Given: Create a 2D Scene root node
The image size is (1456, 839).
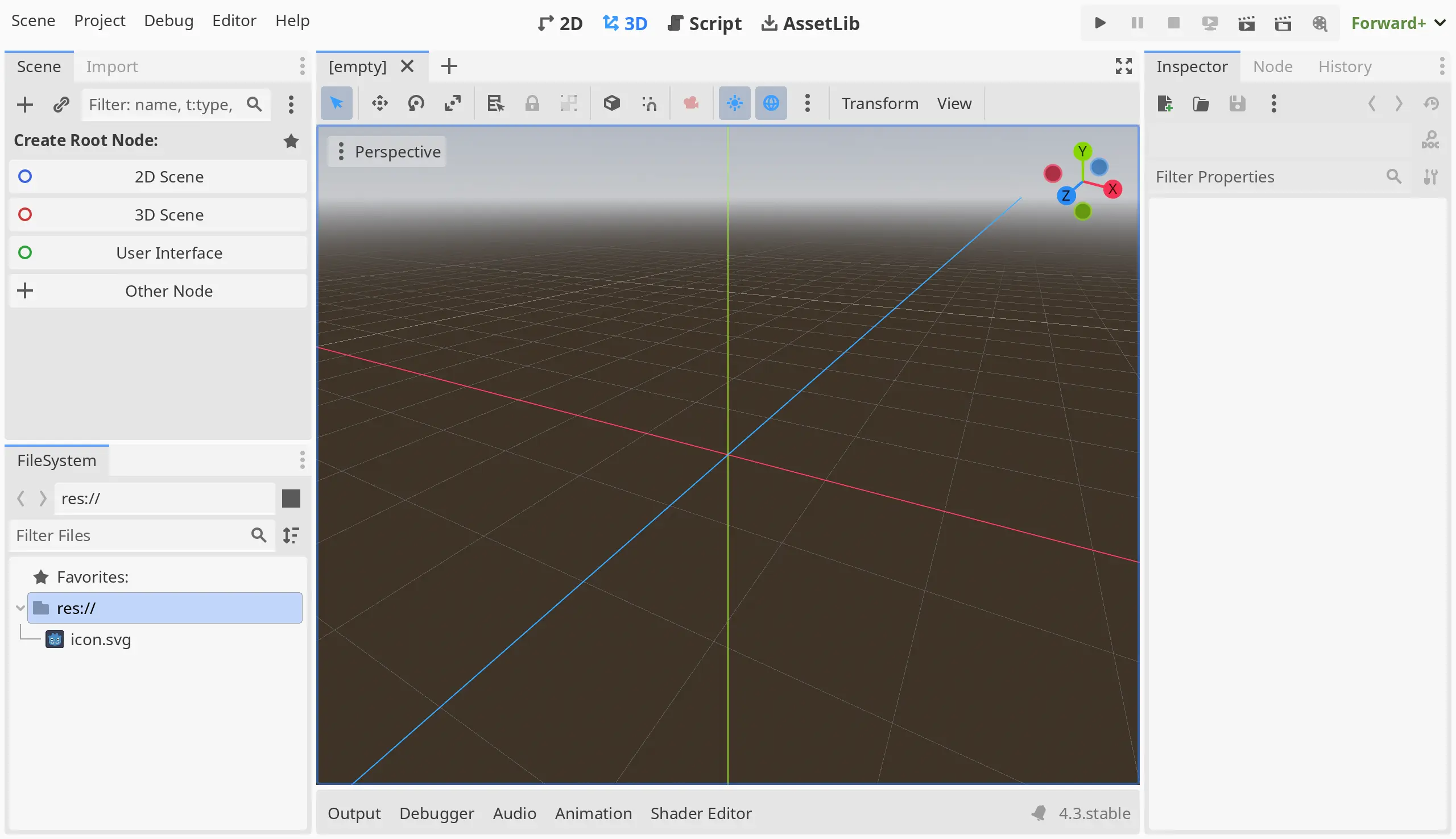Looking at the screenshot, I should coord(158,177).
